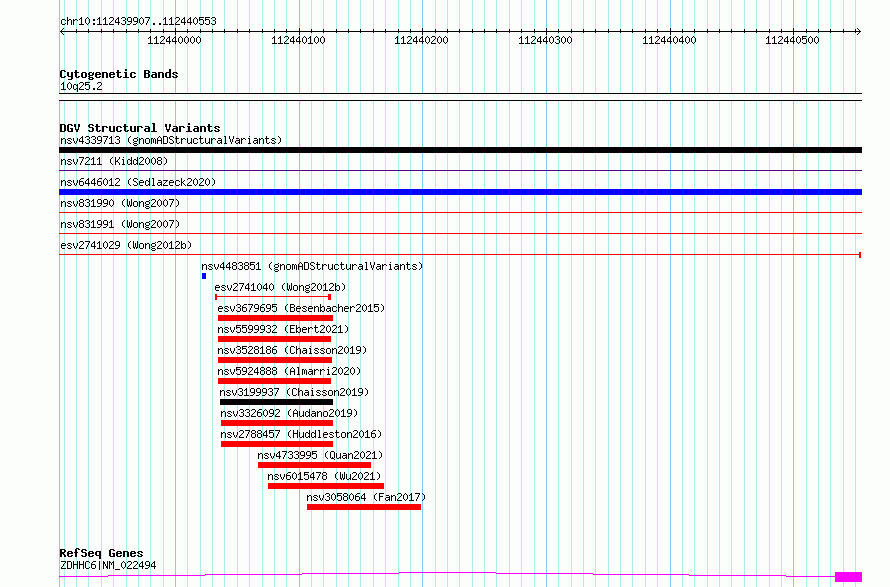
Task: Click the black bar for nsv3199937 (Chaisson2019)
Action: [x=276, y=402]
